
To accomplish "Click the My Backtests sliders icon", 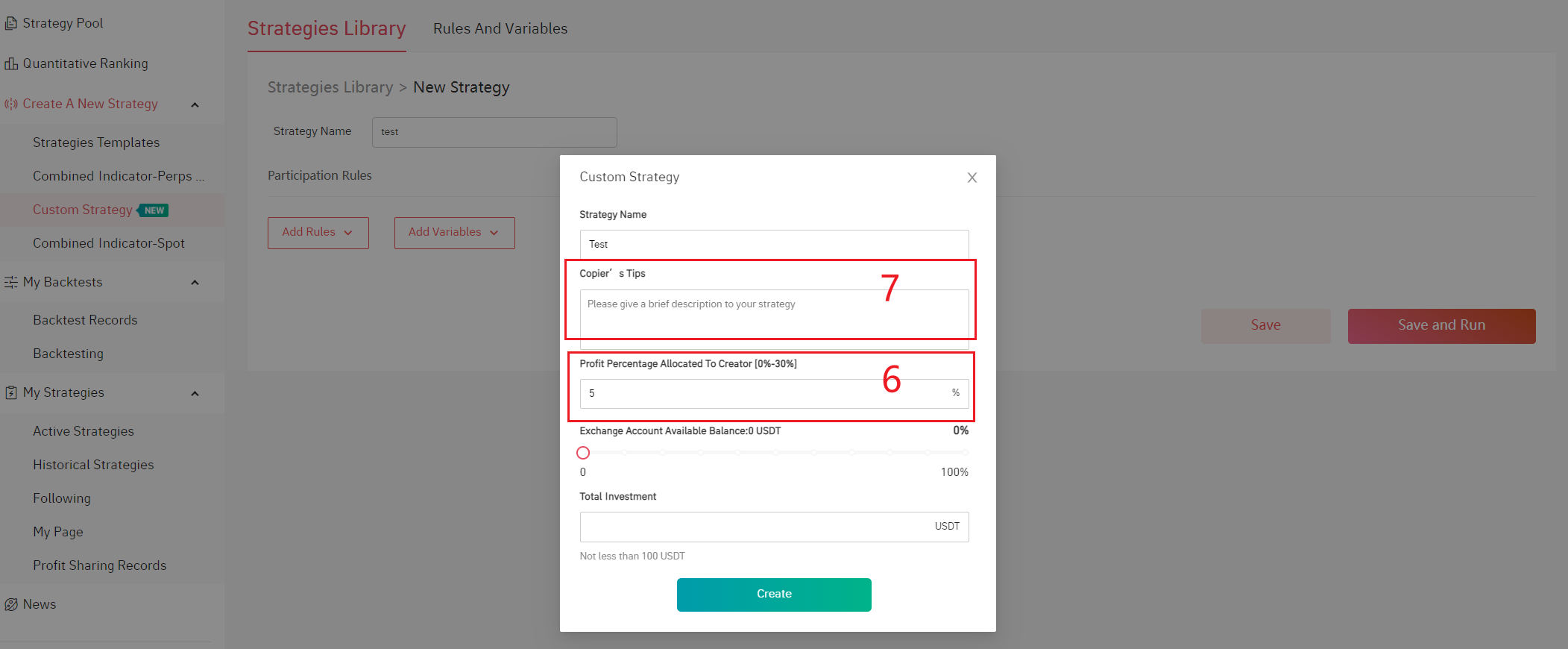I will [10, 283].
